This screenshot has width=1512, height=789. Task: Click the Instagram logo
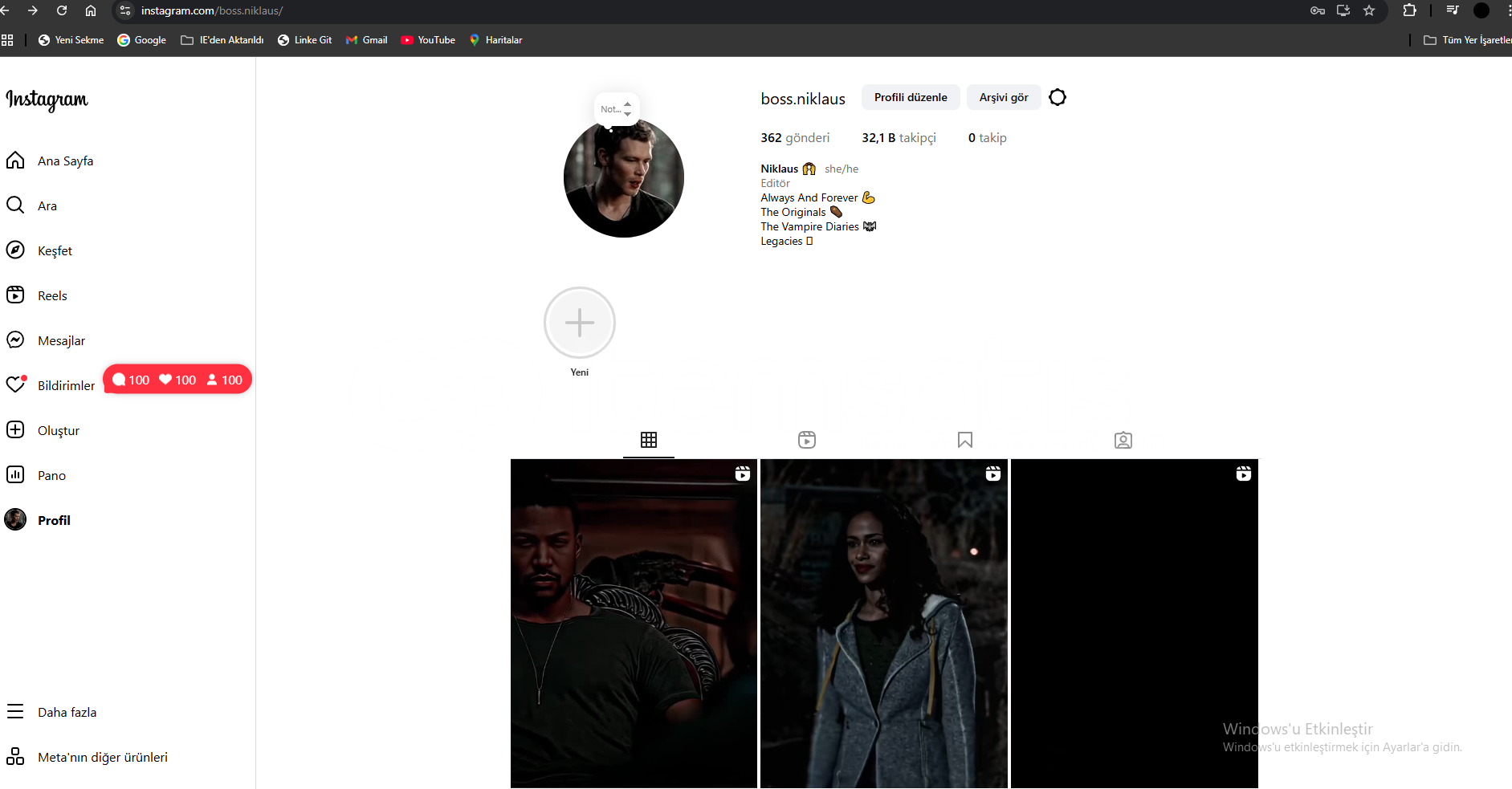47,100
